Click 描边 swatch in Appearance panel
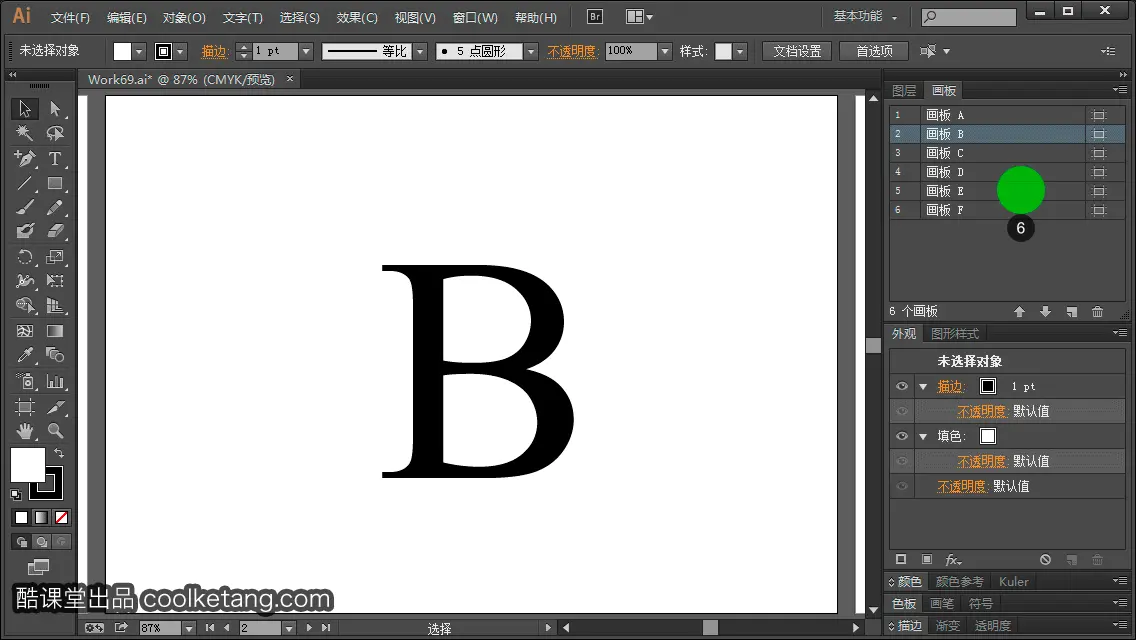This screenshot has width=1136, height=640. 987,386
